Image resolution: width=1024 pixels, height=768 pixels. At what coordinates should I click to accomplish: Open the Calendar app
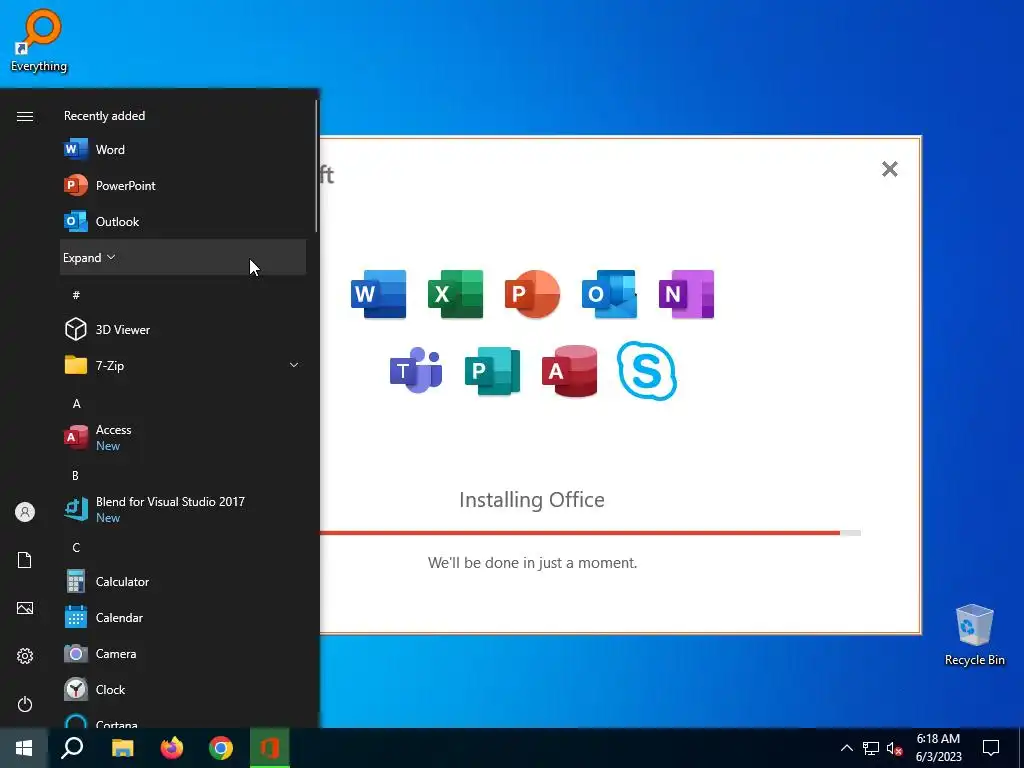(183, 618)
